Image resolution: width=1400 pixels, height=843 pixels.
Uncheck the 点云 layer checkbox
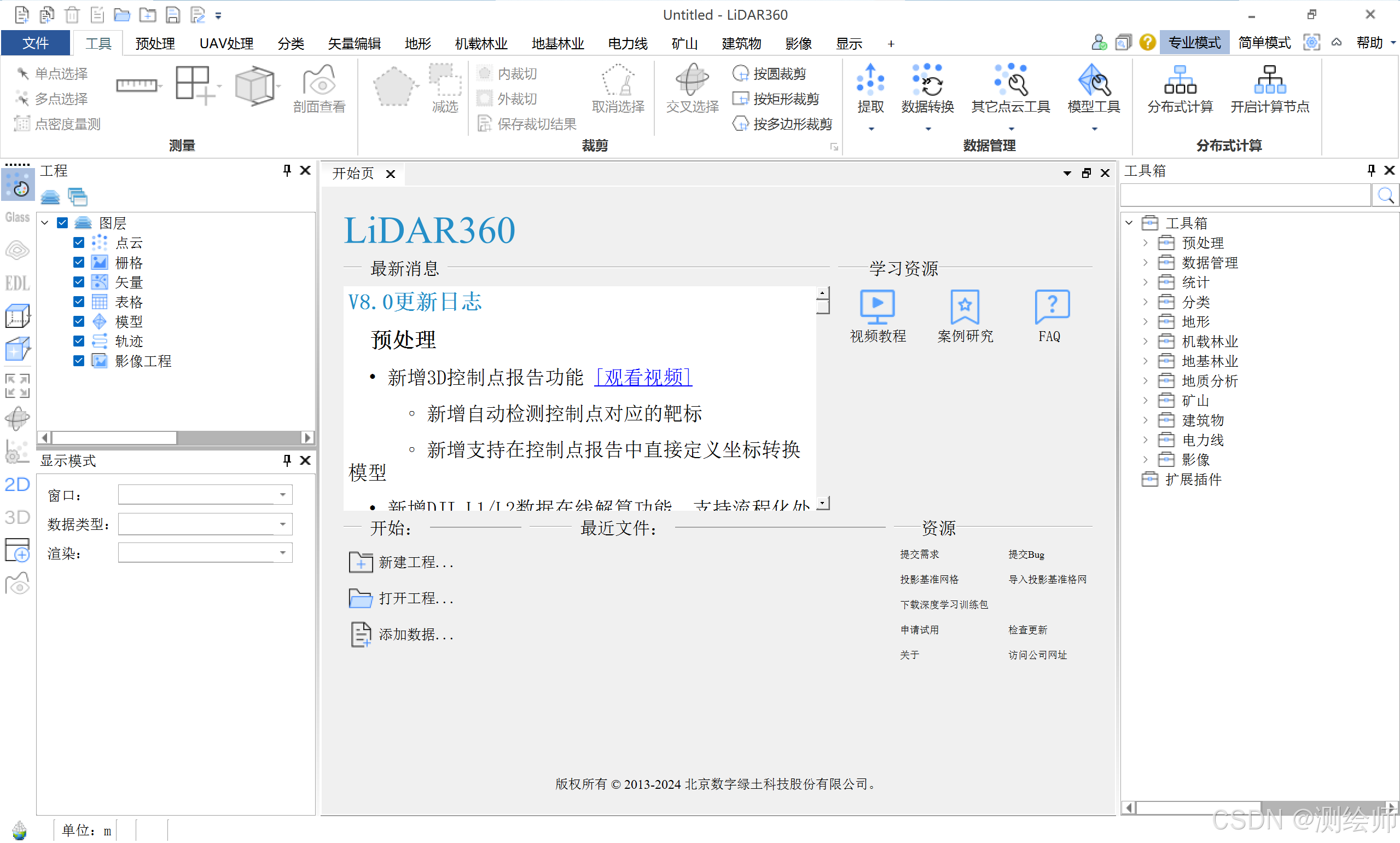(x=79, y=243)
